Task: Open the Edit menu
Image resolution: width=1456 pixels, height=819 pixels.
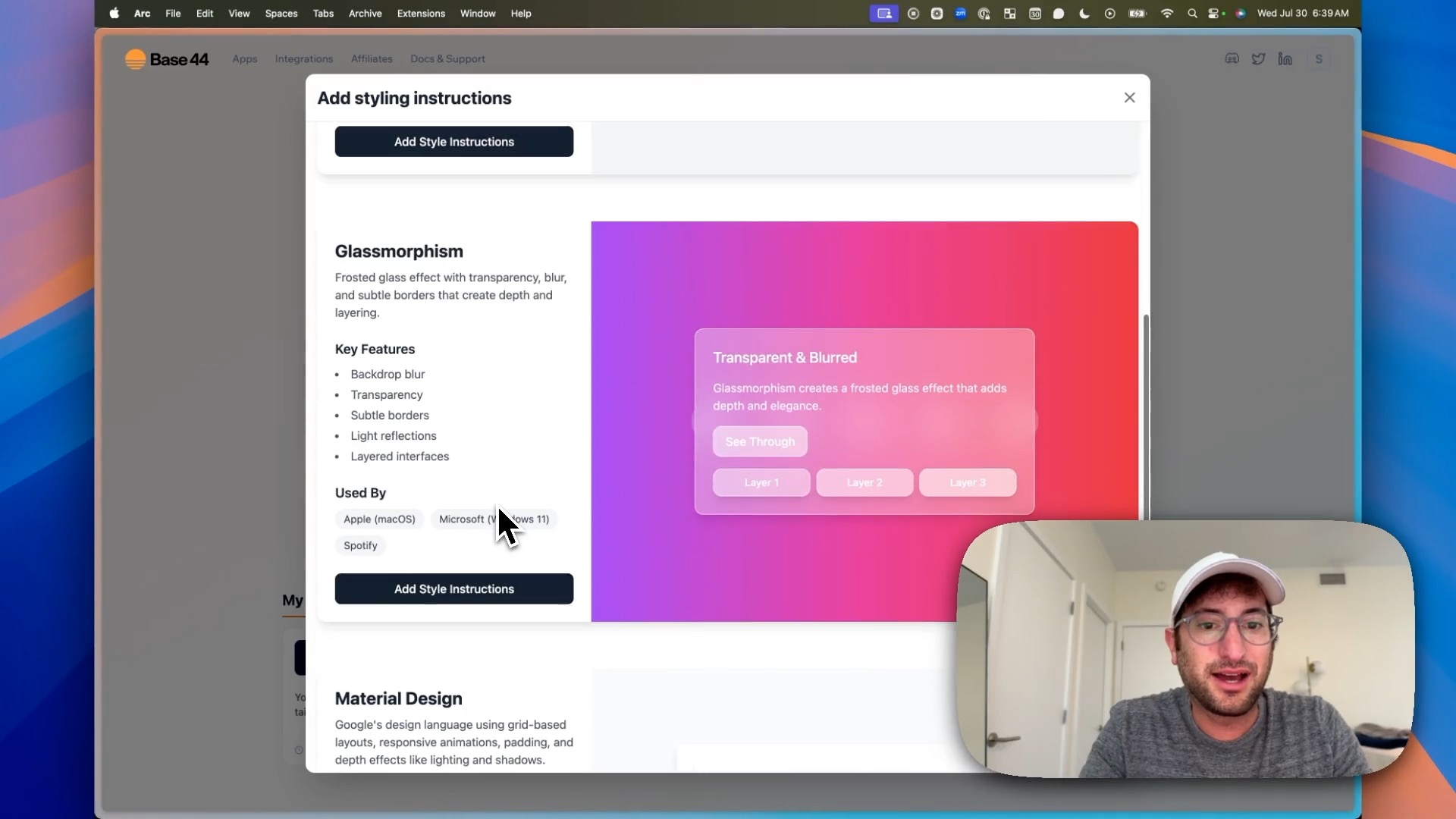Action: click(205, 14)
